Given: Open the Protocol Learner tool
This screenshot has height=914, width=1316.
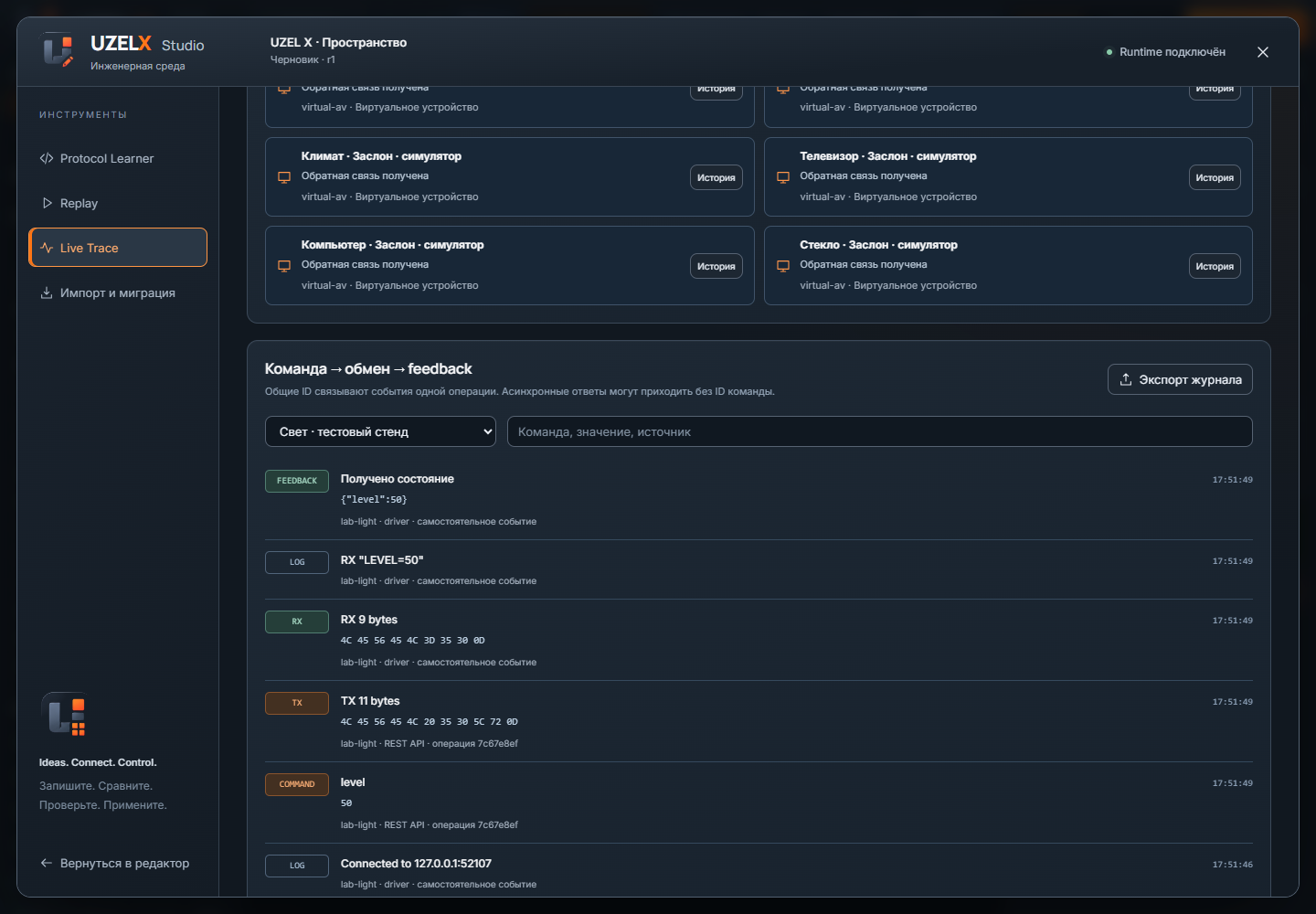Looking at the screenshot, I should pos(118,158).
